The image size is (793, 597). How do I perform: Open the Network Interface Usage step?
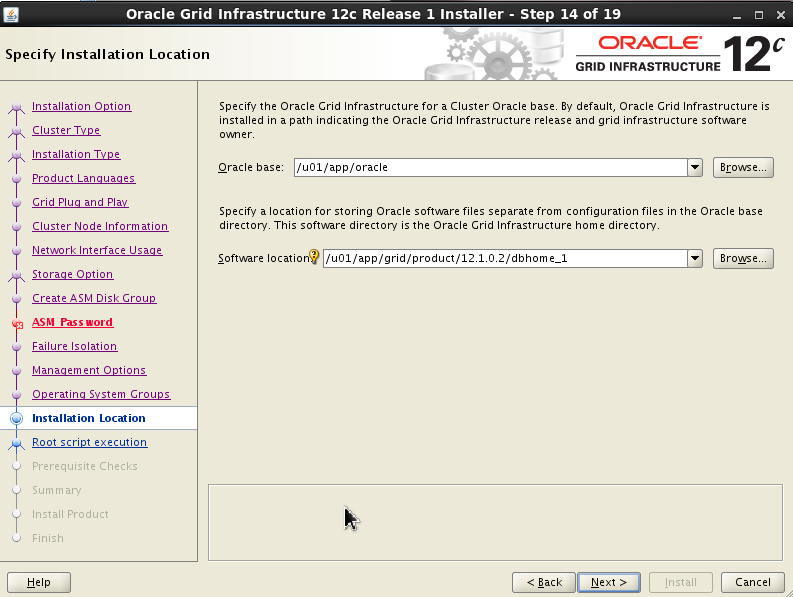[x=97, y=250]
